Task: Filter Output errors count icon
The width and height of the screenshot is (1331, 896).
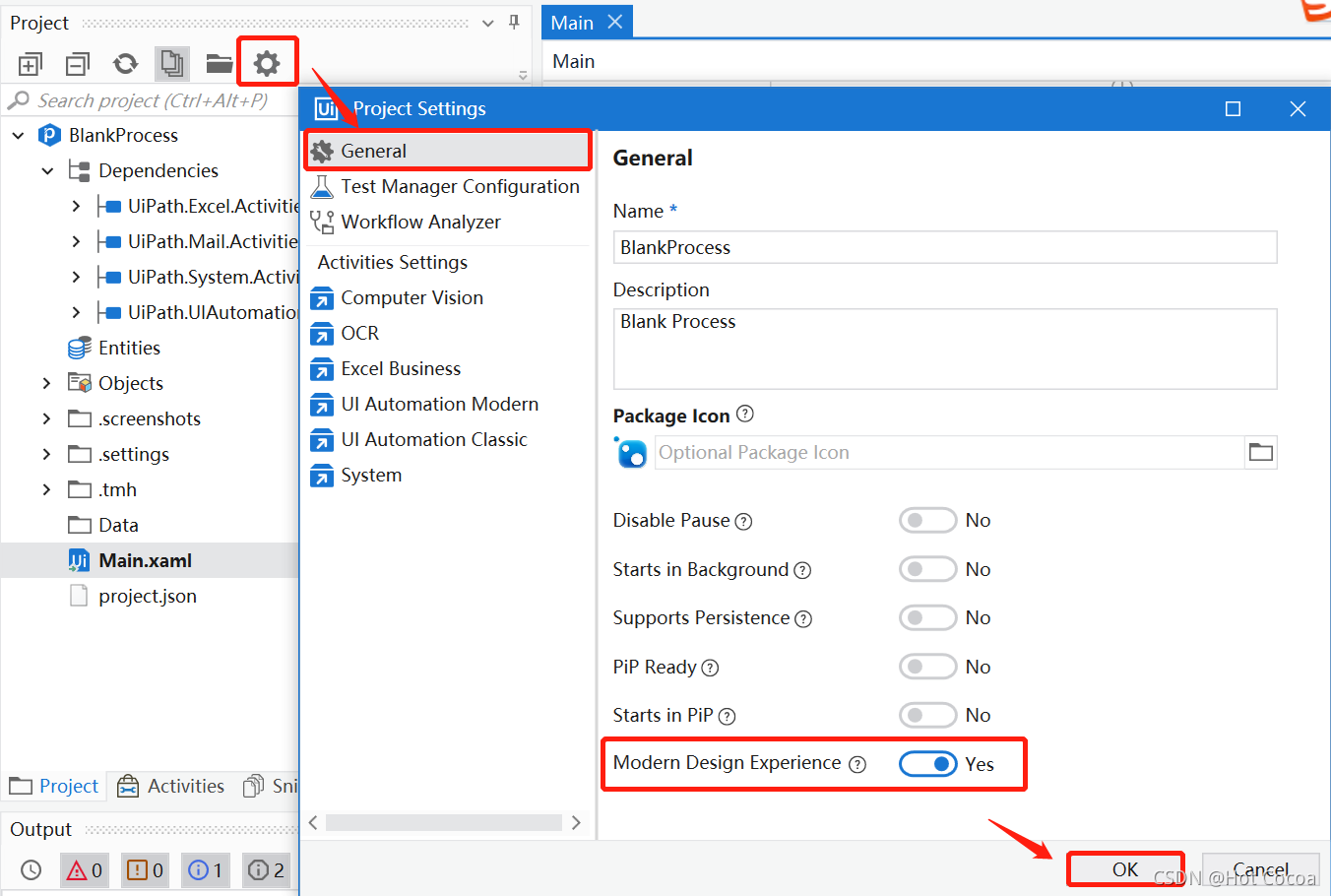Action: point(85,870)
